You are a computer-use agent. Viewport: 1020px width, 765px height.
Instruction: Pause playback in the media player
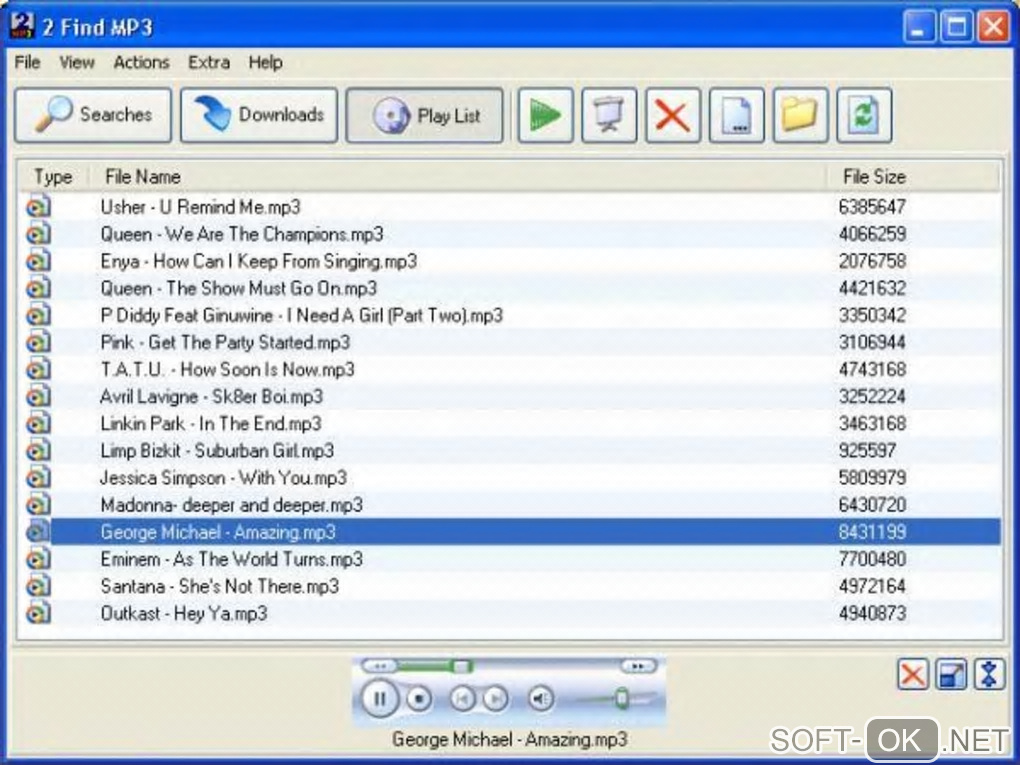coord(379,699)
